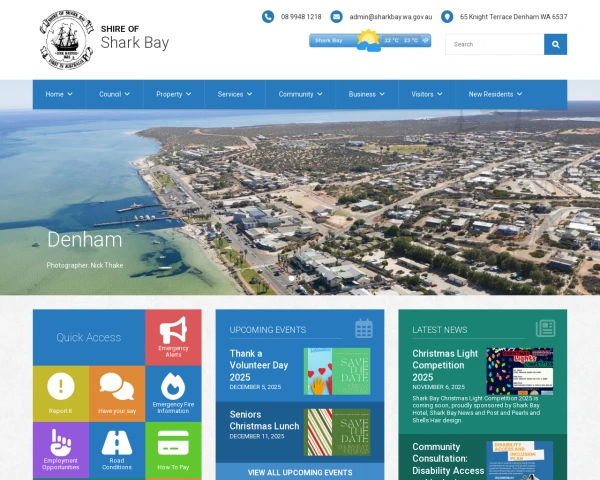Image resolution: width=600 pixels, height=480 pixels.
Task: Click the Denham banner caption
Action: coord(85,240)
